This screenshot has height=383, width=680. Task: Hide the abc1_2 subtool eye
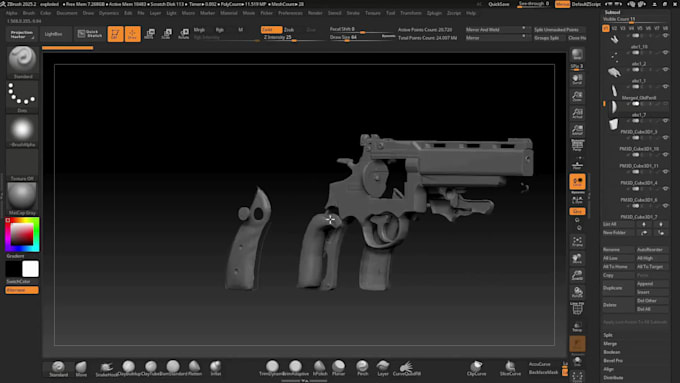point(666,69)
